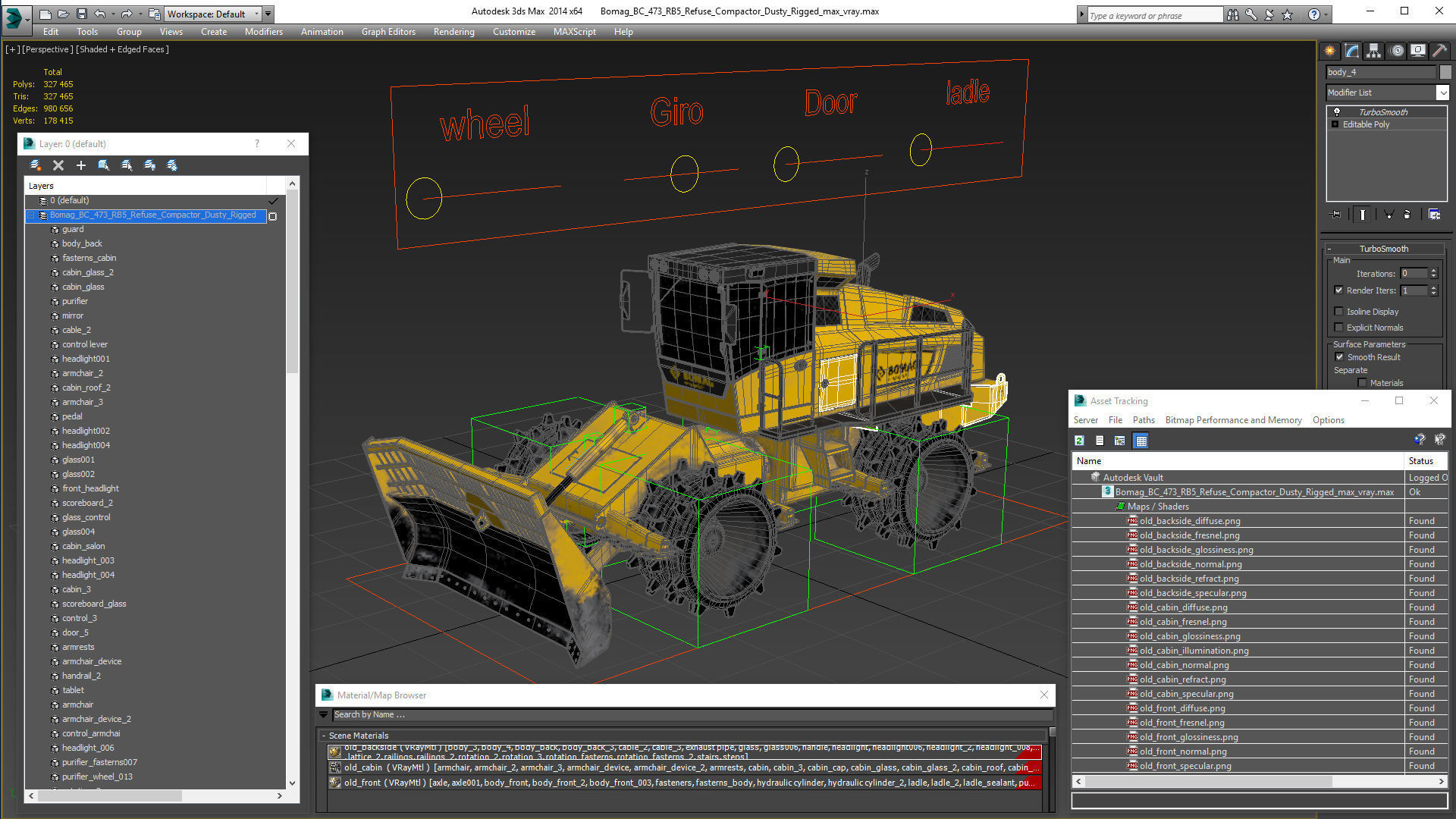The height and width of the screenshot is (819, 1456).
Task: Enable the Explicit Normals checkbox
Action: click(x=1339, y=328)
